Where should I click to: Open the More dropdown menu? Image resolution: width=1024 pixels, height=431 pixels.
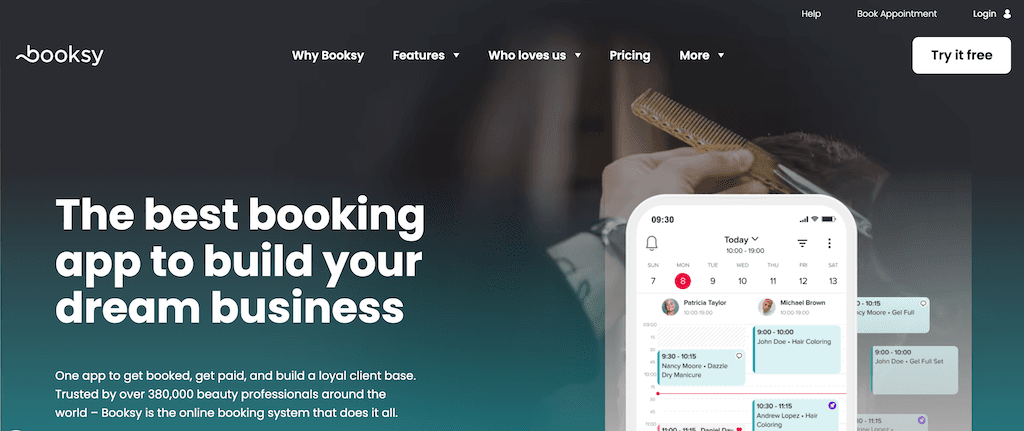coord(701,56)
